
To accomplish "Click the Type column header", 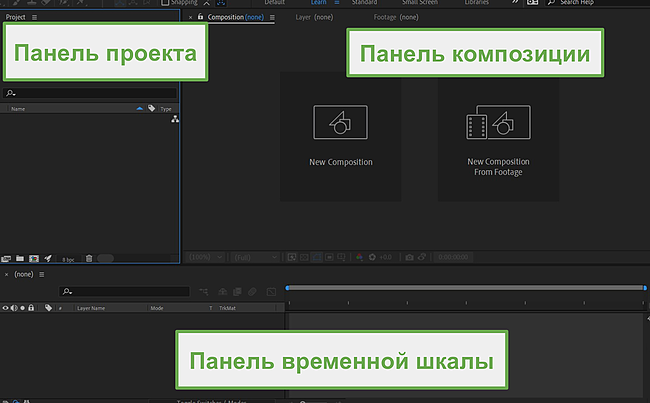I will click(166, 109).
